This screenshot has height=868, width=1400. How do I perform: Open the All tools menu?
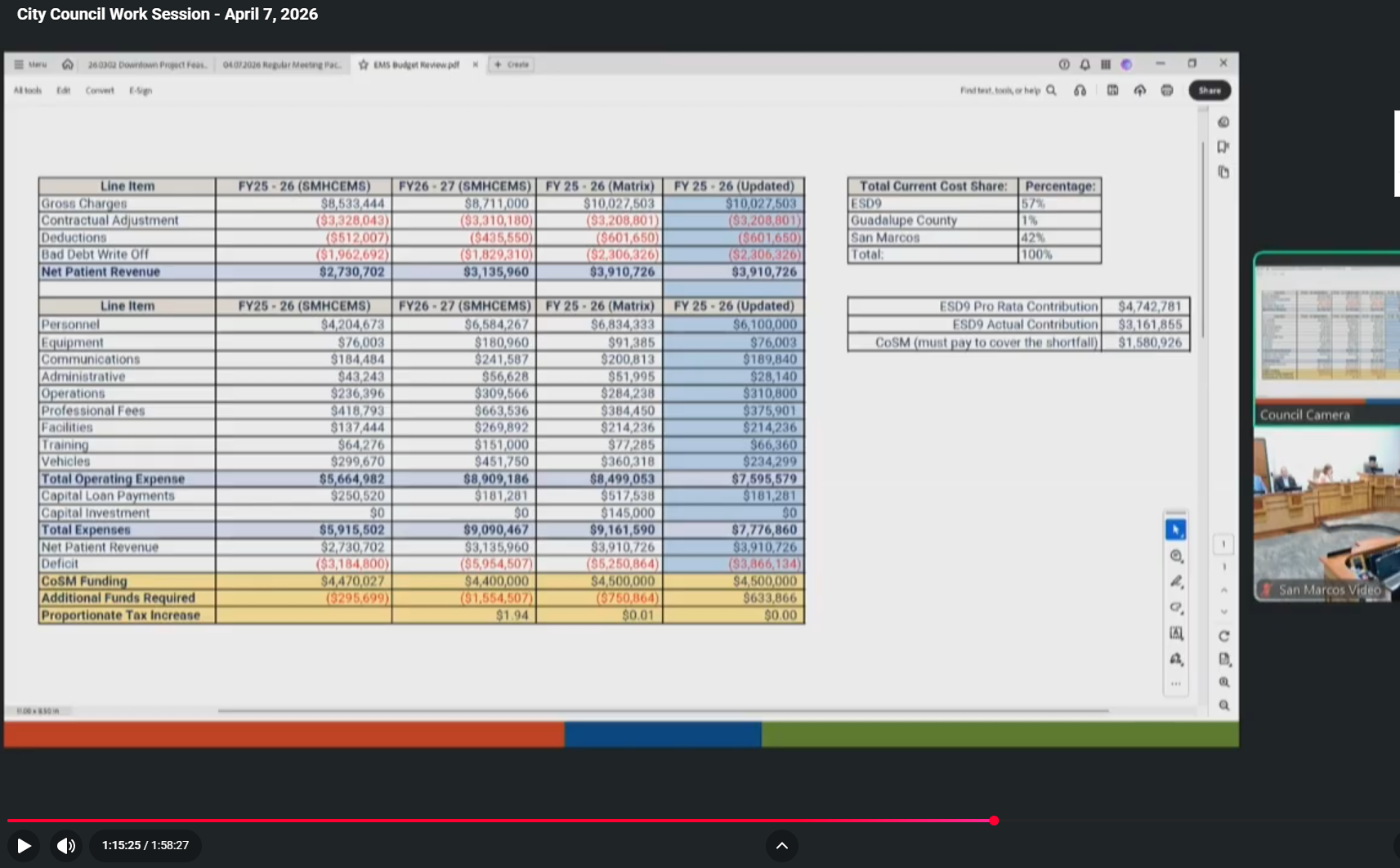point(28,91)
